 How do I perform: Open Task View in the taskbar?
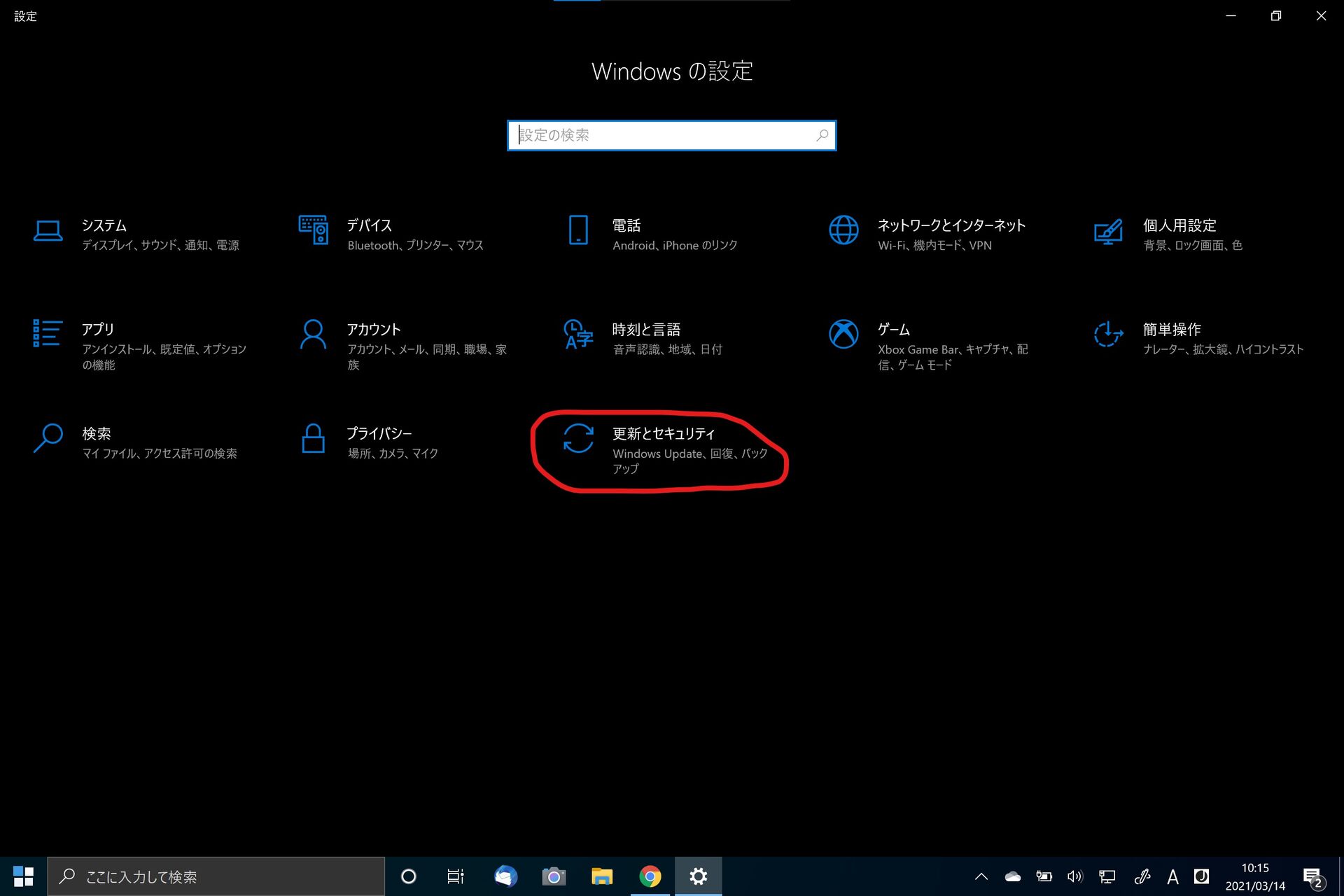coord(456,876)
